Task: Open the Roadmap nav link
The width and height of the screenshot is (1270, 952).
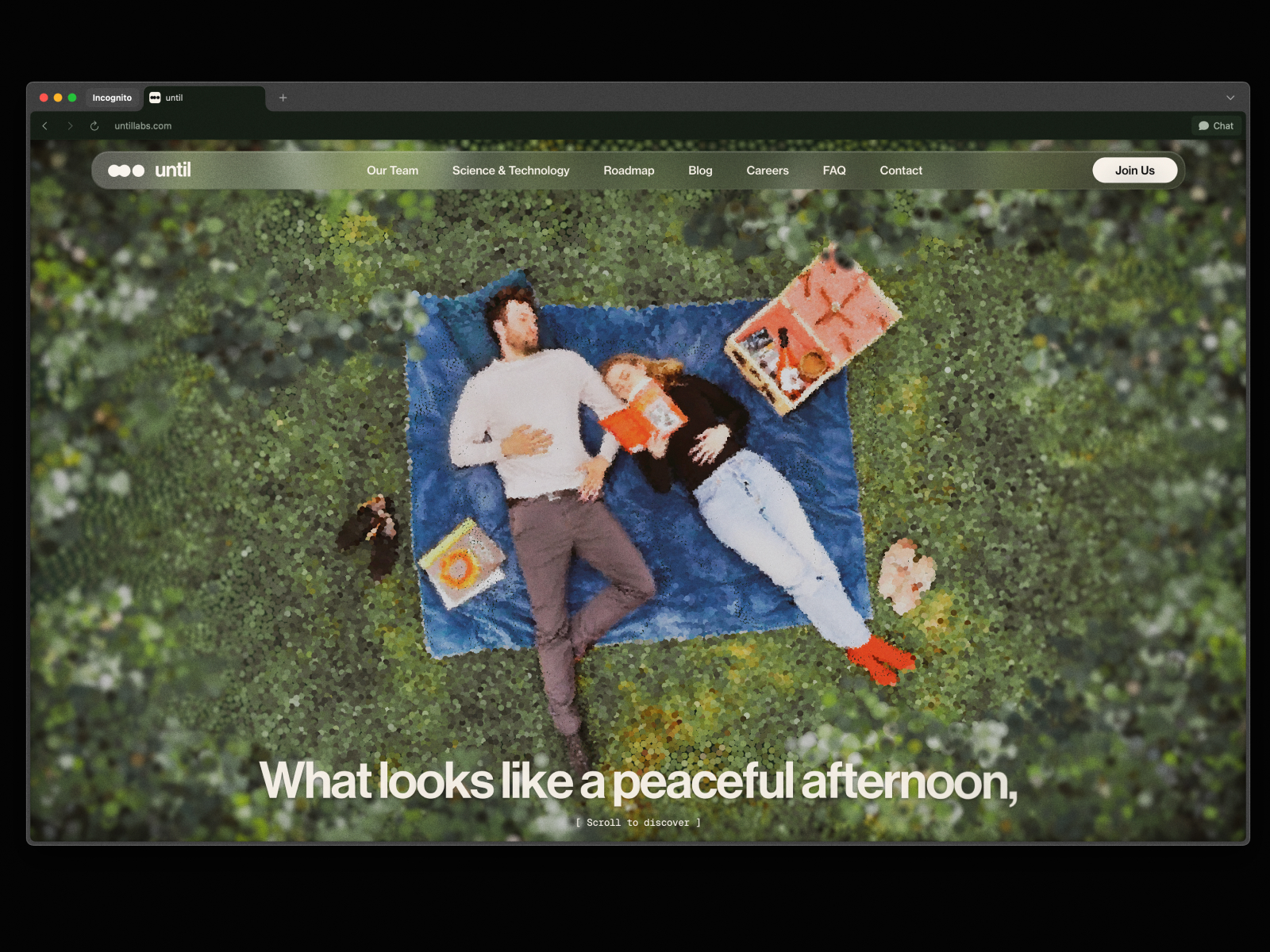Action: 629,171
